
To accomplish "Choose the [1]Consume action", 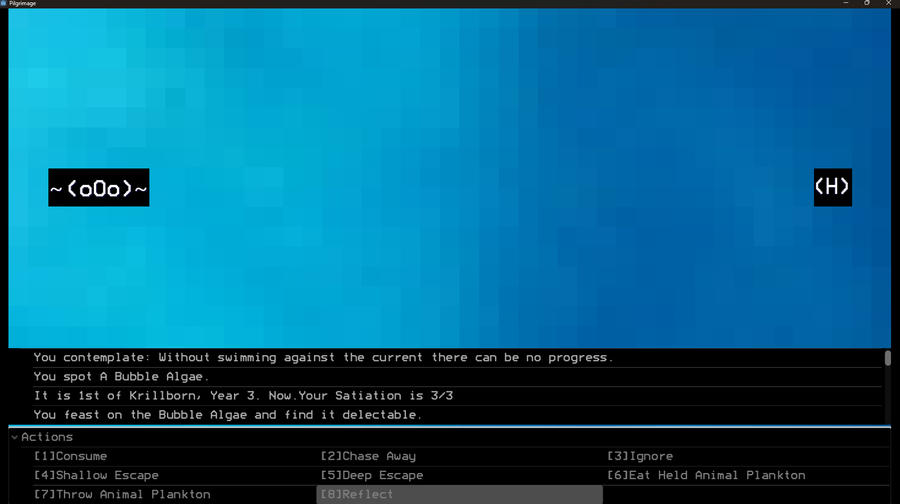I will pyautogui.click(x=71, y=456).
